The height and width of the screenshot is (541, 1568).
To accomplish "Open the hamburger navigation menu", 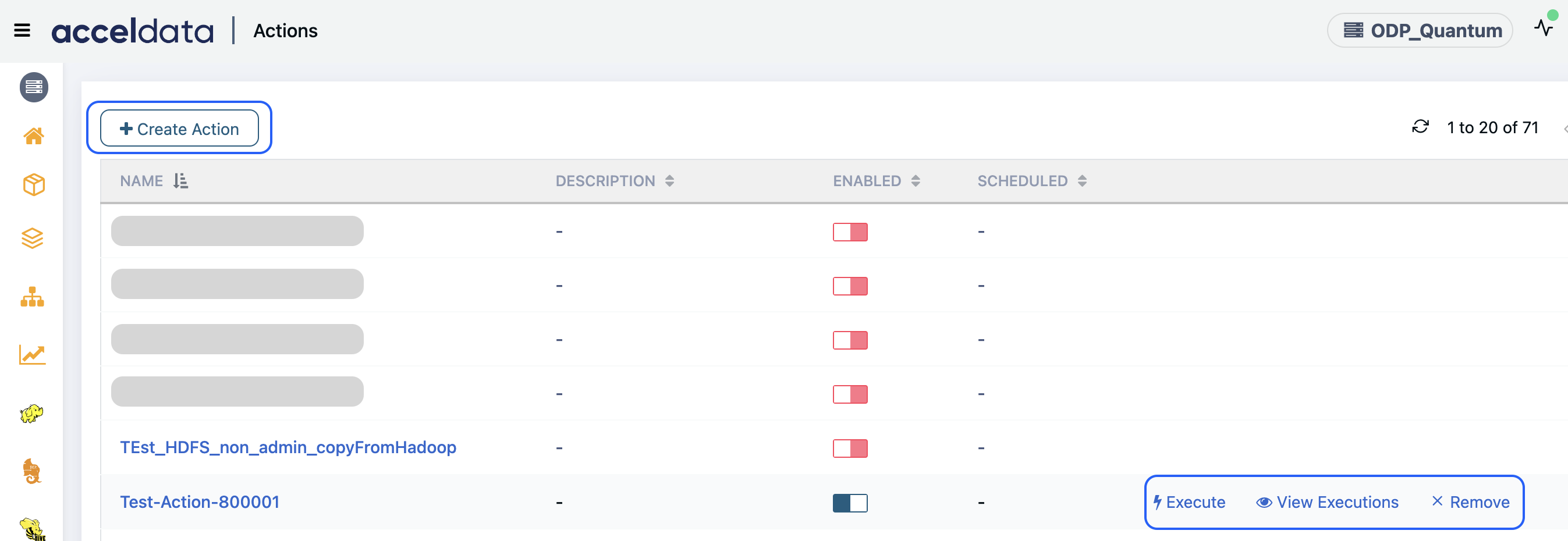I will [x=22, y=30].
